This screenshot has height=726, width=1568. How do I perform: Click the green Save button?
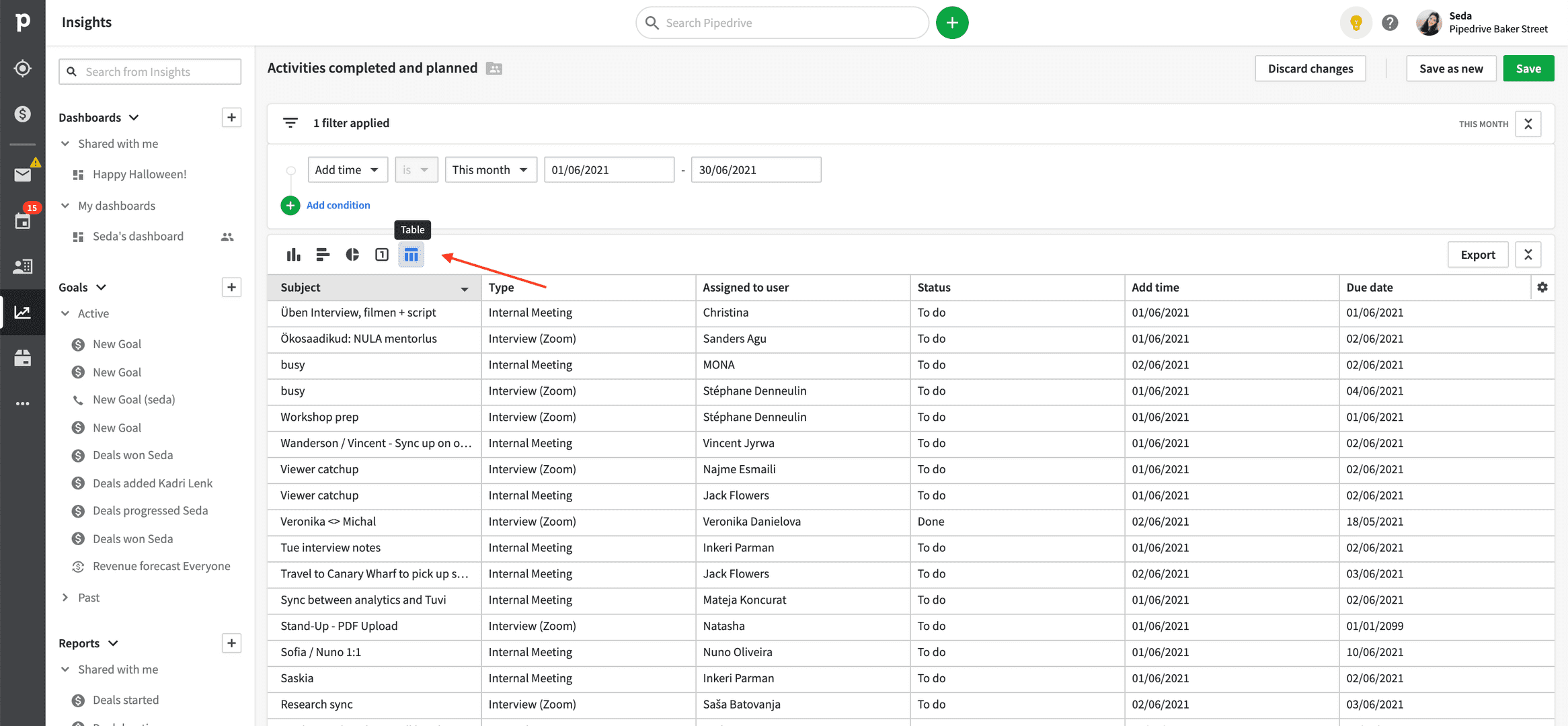pos(1528,69)
